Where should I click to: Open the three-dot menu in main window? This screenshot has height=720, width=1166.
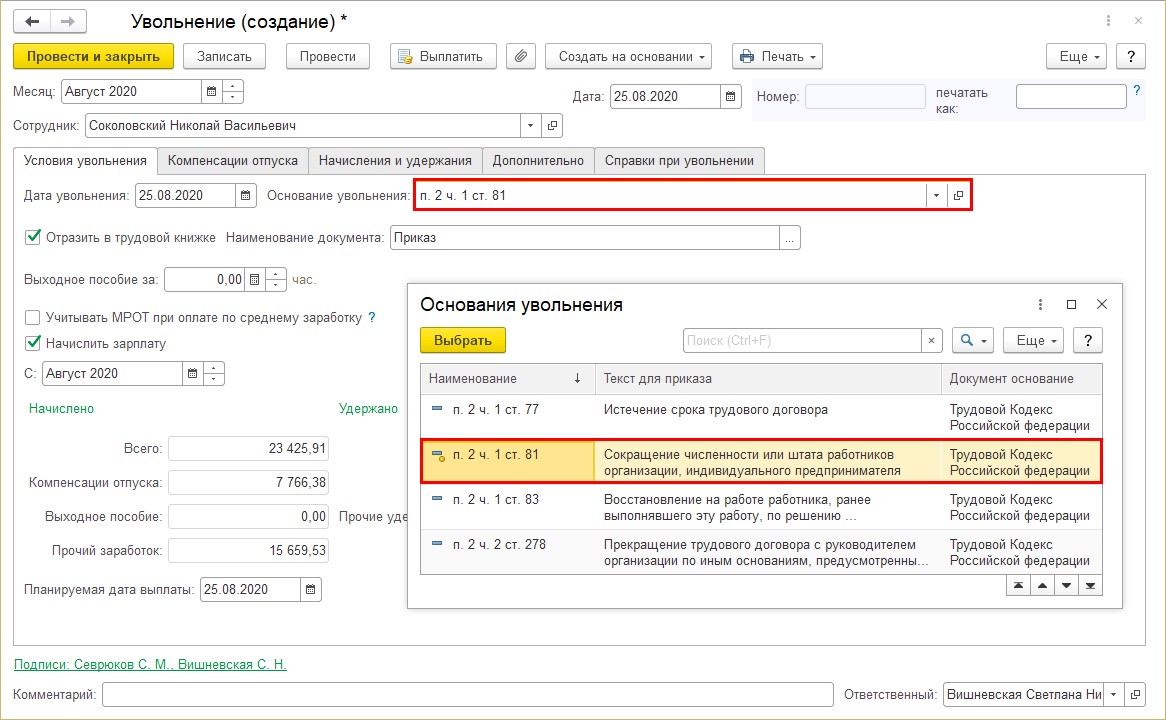pos(1108,21)
